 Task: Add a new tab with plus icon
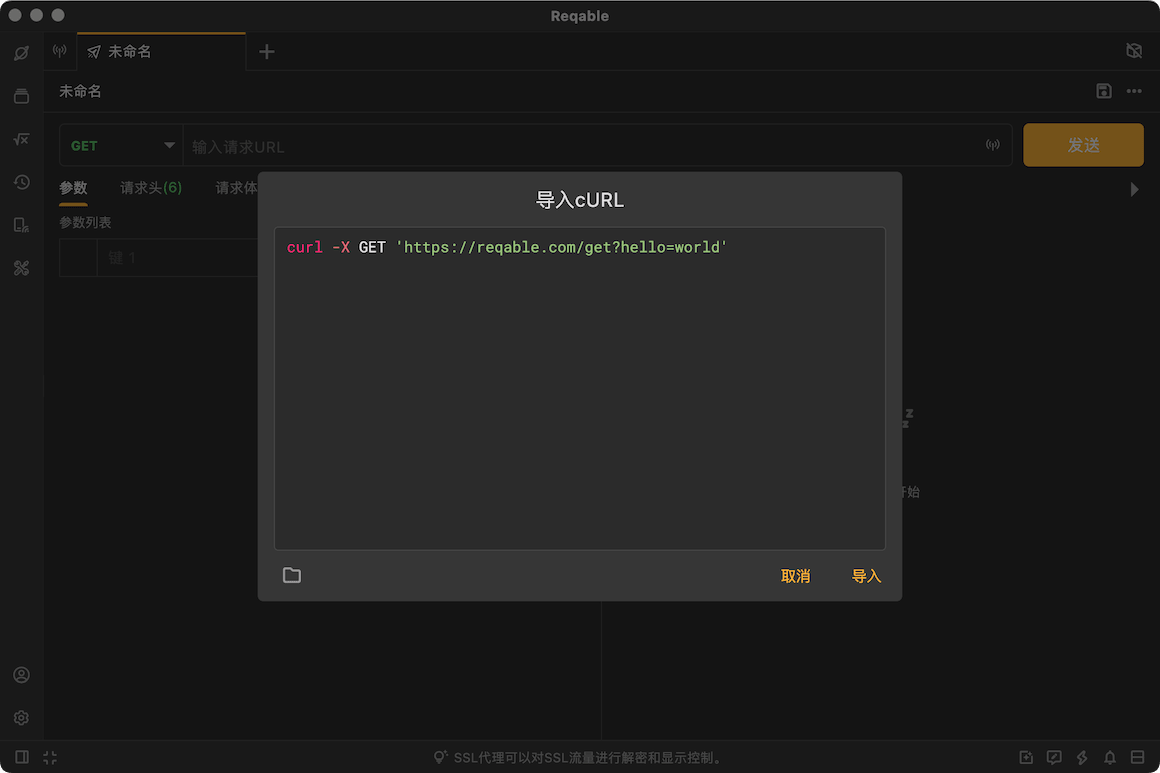click(267, 52)
